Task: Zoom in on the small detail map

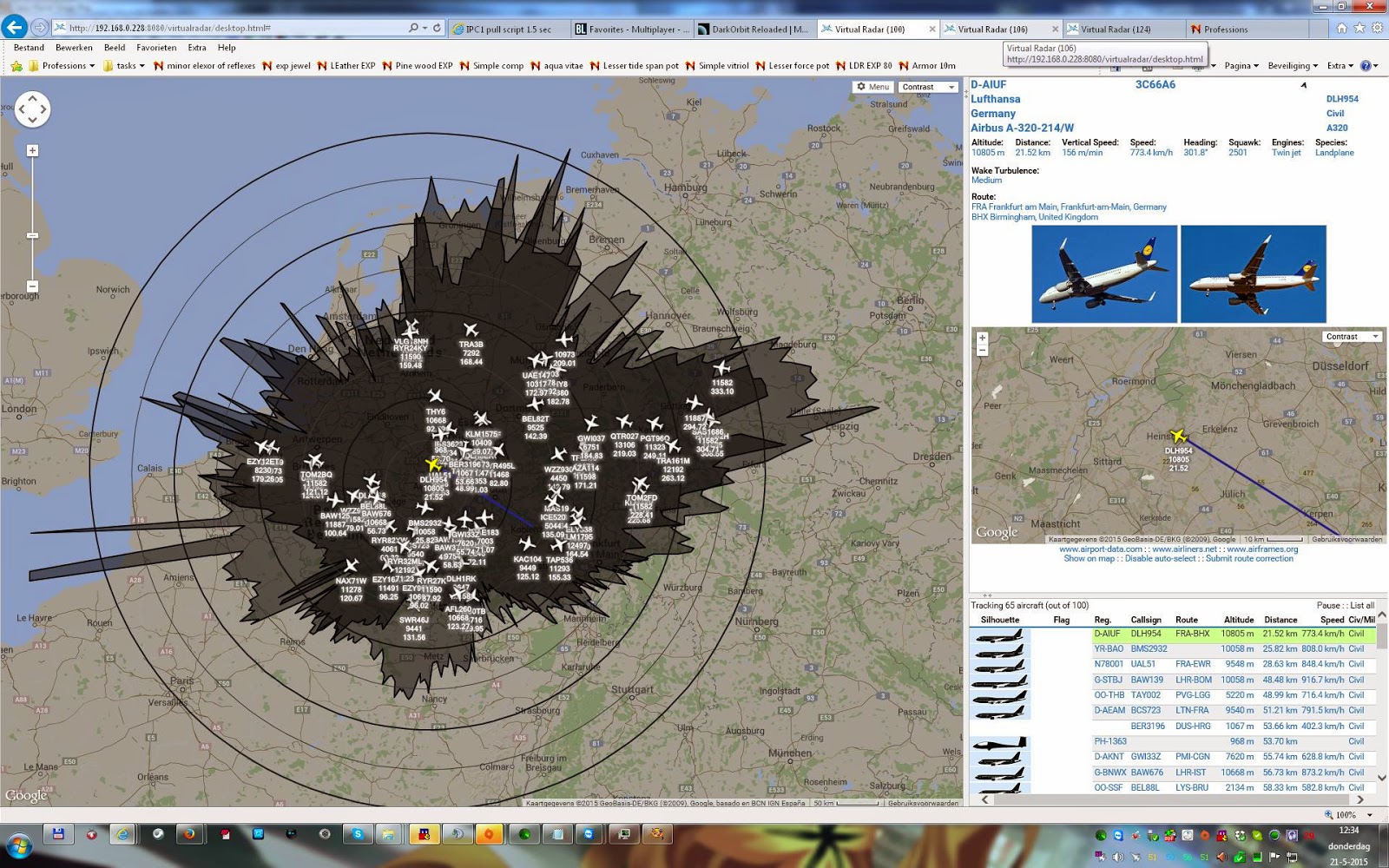Action: pos(982,339)
